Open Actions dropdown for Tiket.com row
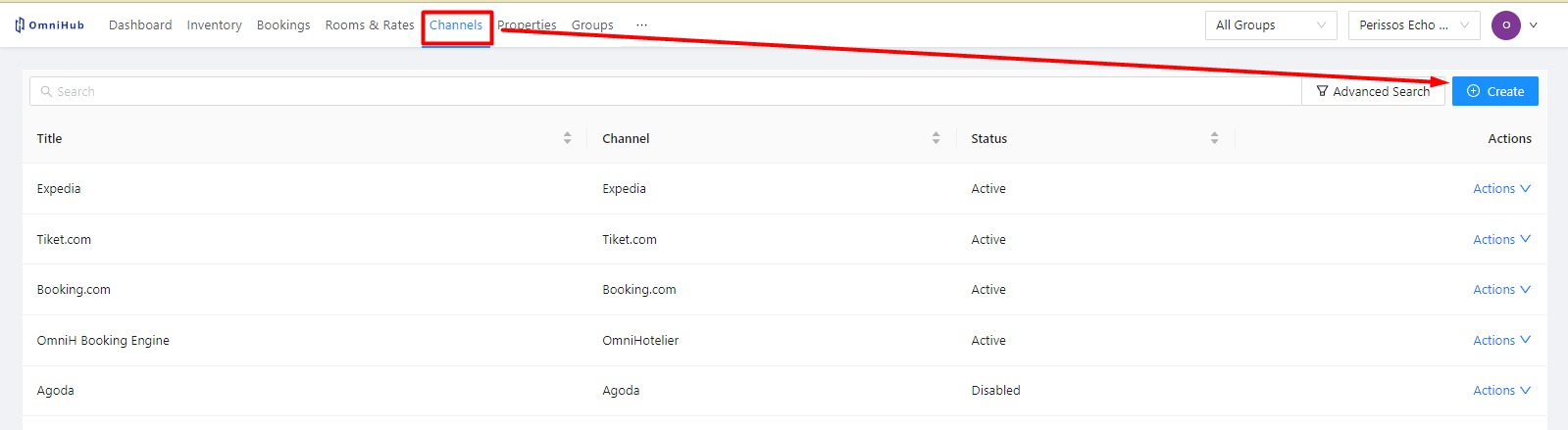This screenshot has height=430, width=1568. point(1501,240)
